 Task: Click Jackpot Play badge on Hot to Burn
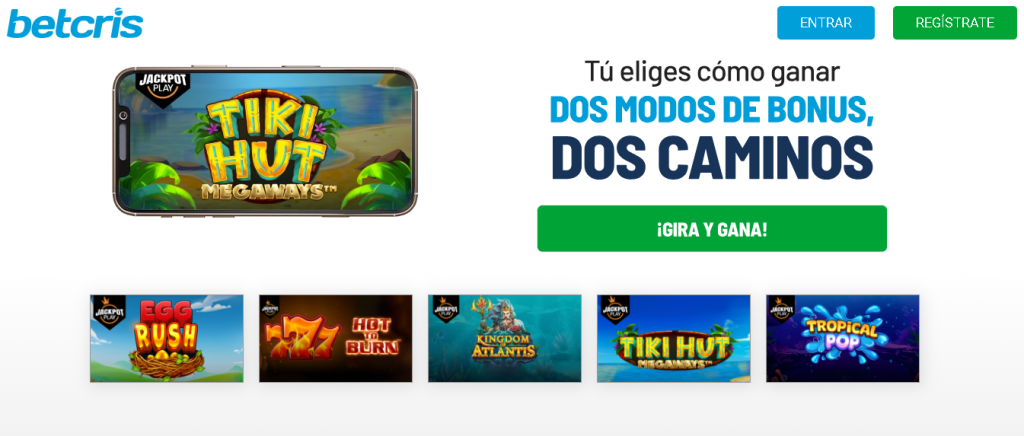(270, 307)
